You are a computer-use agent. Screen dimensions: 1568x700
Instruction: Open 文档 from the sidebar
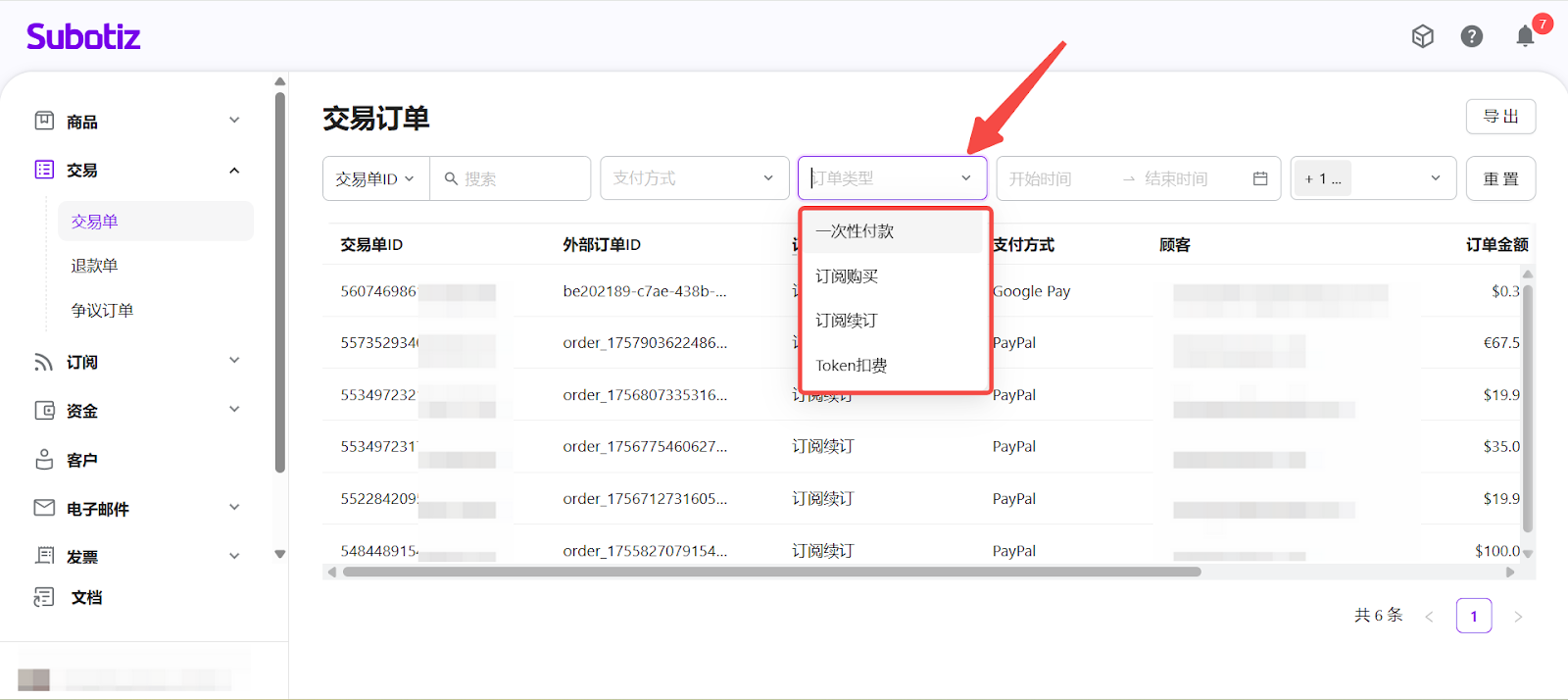coord(86,597)
